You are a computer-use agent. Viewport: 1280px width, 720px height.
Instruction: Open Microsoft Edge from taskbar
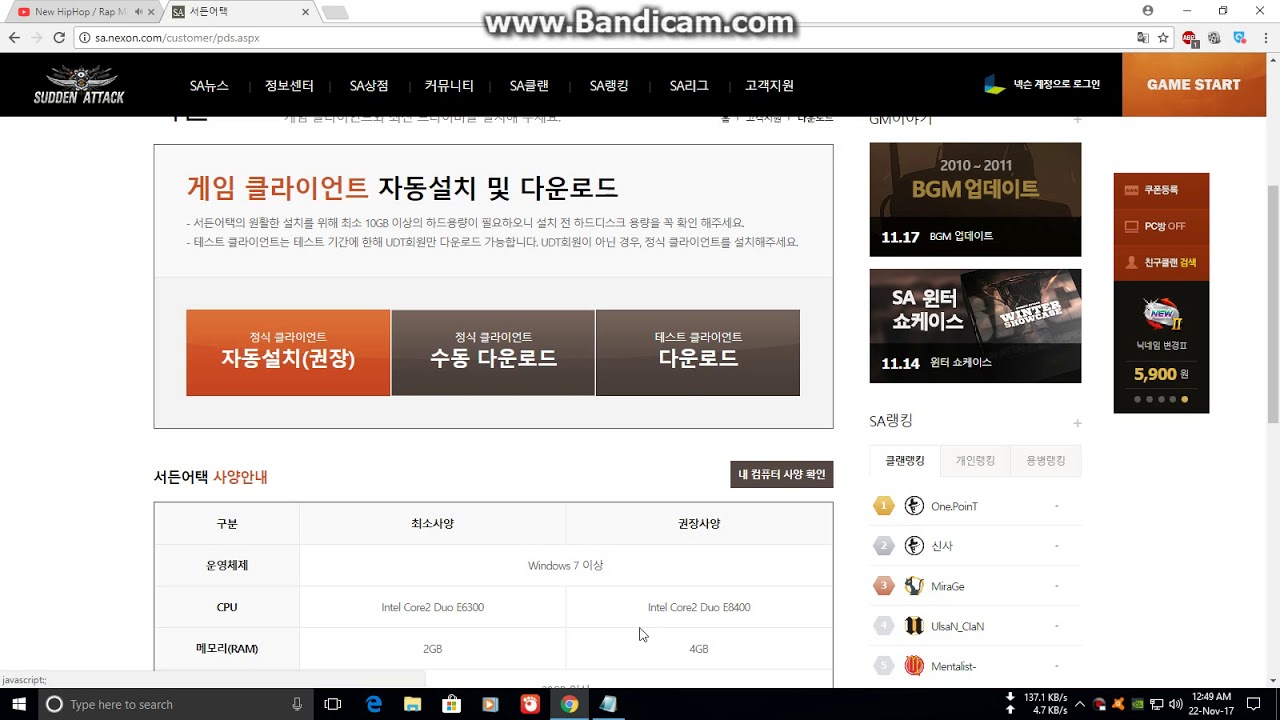(x=374, y=704)
